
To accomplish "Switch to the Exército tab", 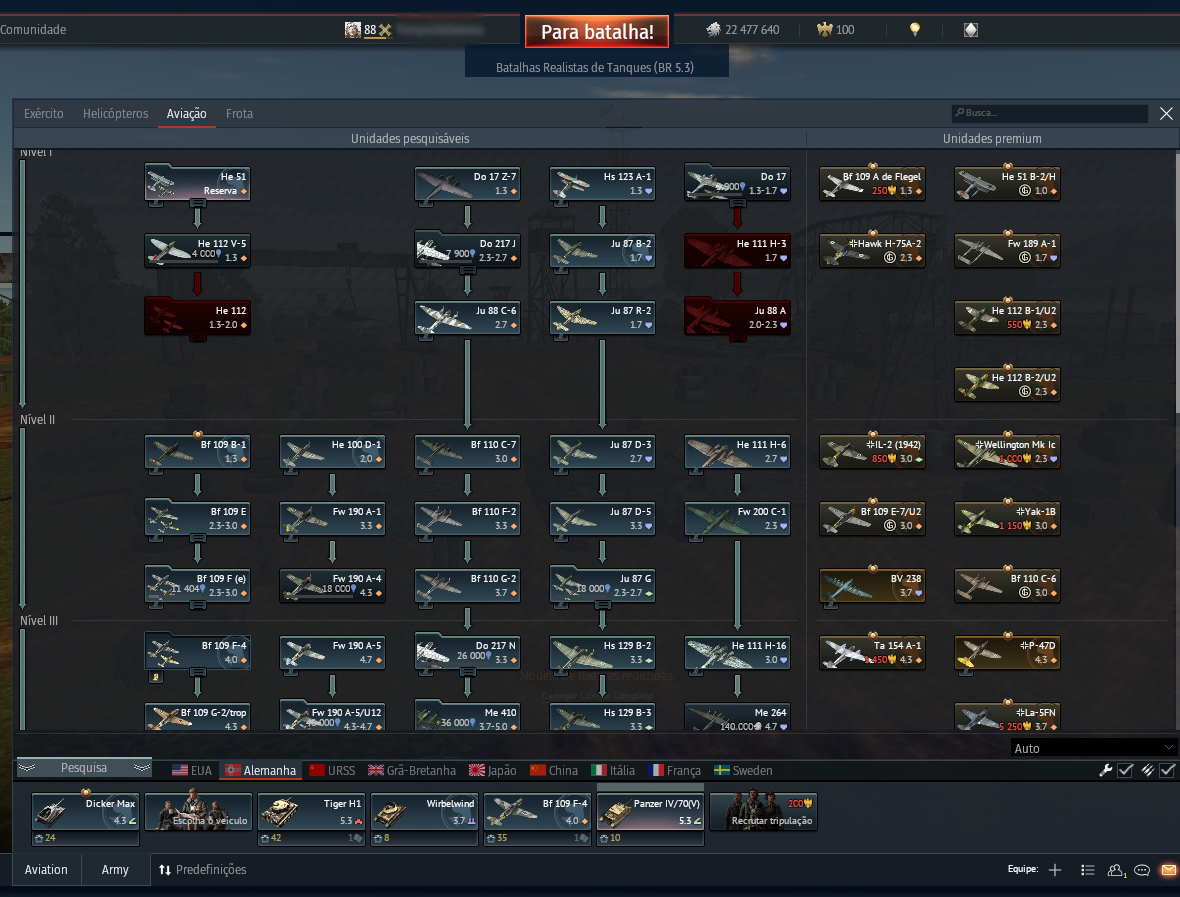I will (44, 114).
